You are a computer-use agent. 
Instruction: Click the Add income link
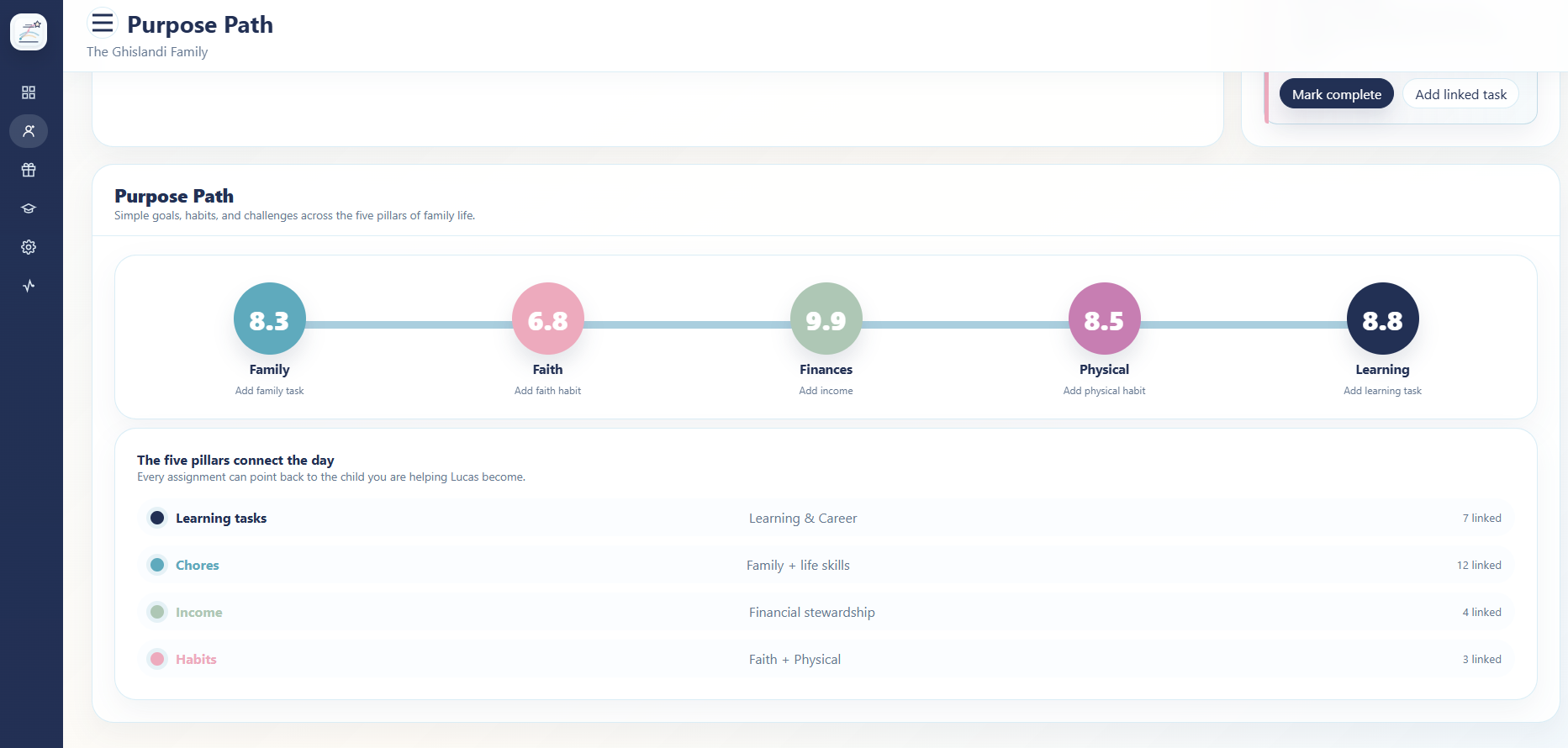(826, 391)
